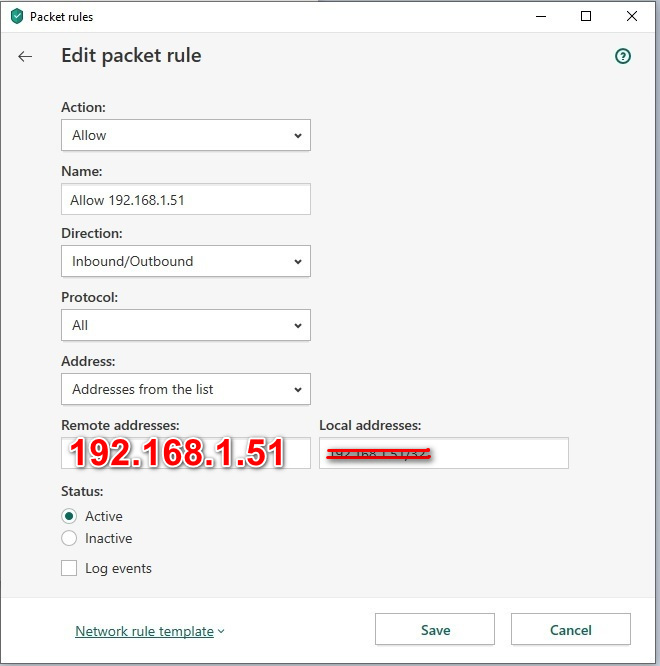Select the Inactive status radio button
The height and width of the screenshot is (666, 660).
pos(69,538)
